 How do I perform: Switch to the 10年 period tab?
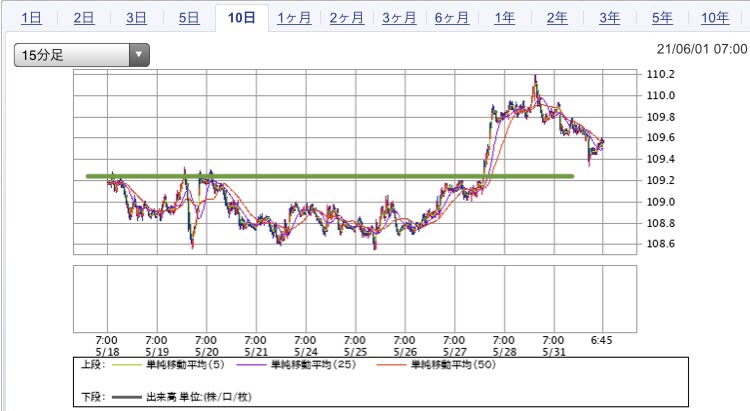coord(715,18)
